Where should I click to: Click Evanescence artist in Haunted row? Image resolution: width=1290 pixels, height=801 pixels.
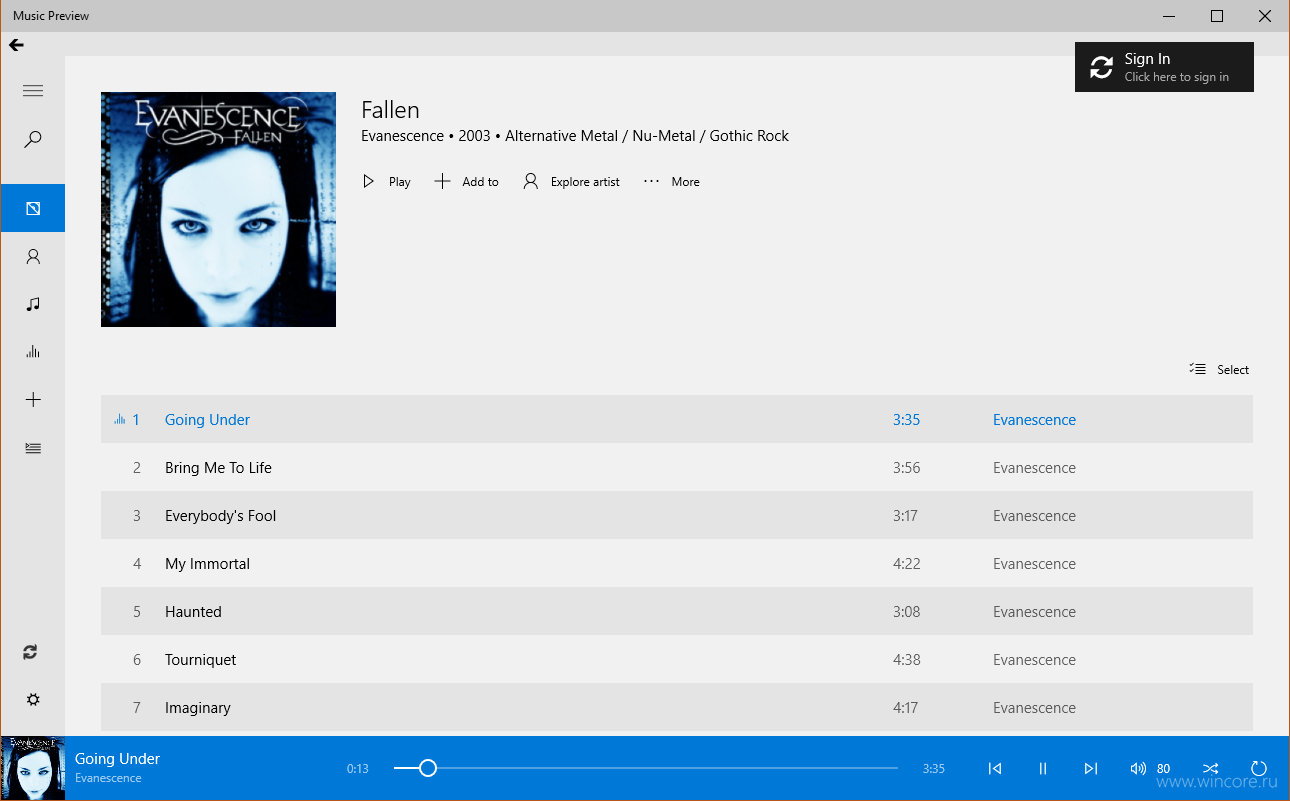point(1034,612)
